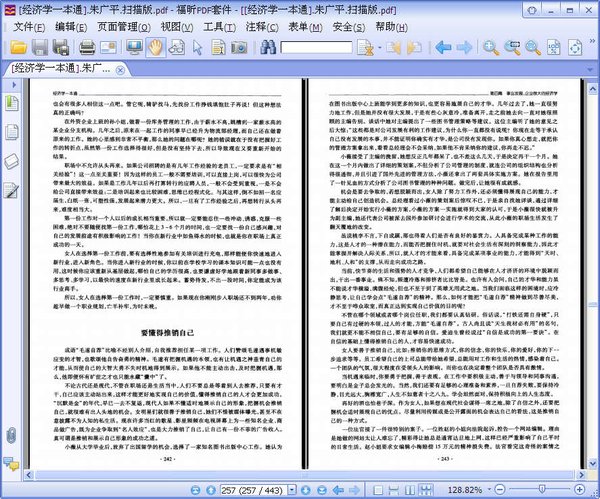Click the vertical scrollbar up arrow
Screen dimensions: 600x499
click(593, 89)
